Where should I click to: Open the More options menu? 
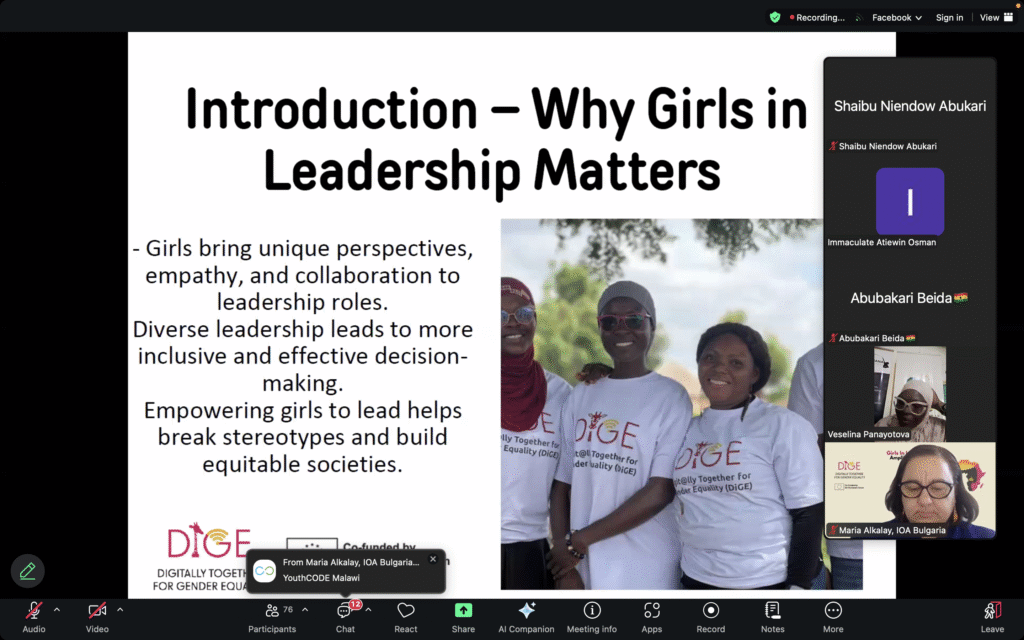[833, 611]
